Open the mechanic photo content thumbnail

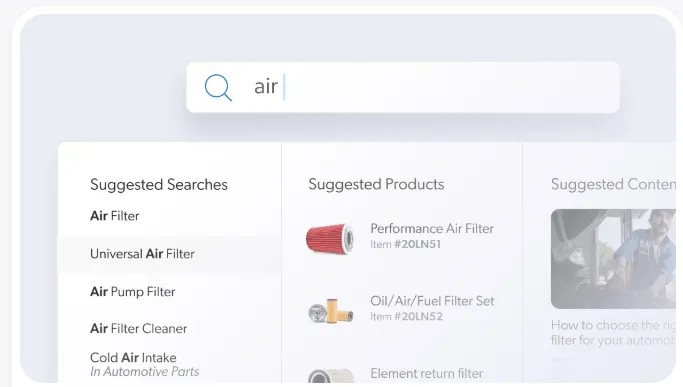click(613, 259)
